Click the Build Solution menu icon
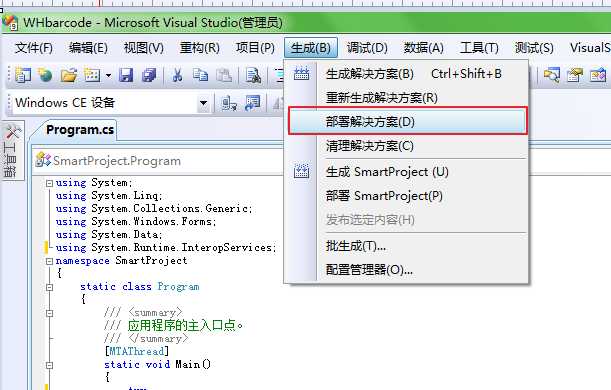This screenshot has height=390, width=611. tap(301, 73)
